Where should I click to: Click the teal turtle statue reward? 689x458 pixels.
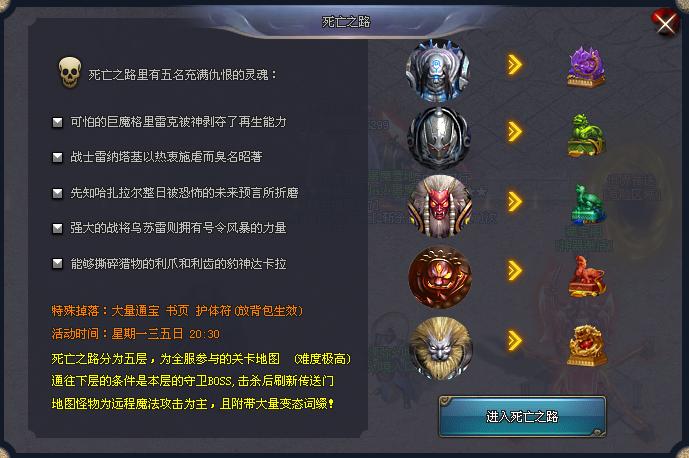click(588, 204)
